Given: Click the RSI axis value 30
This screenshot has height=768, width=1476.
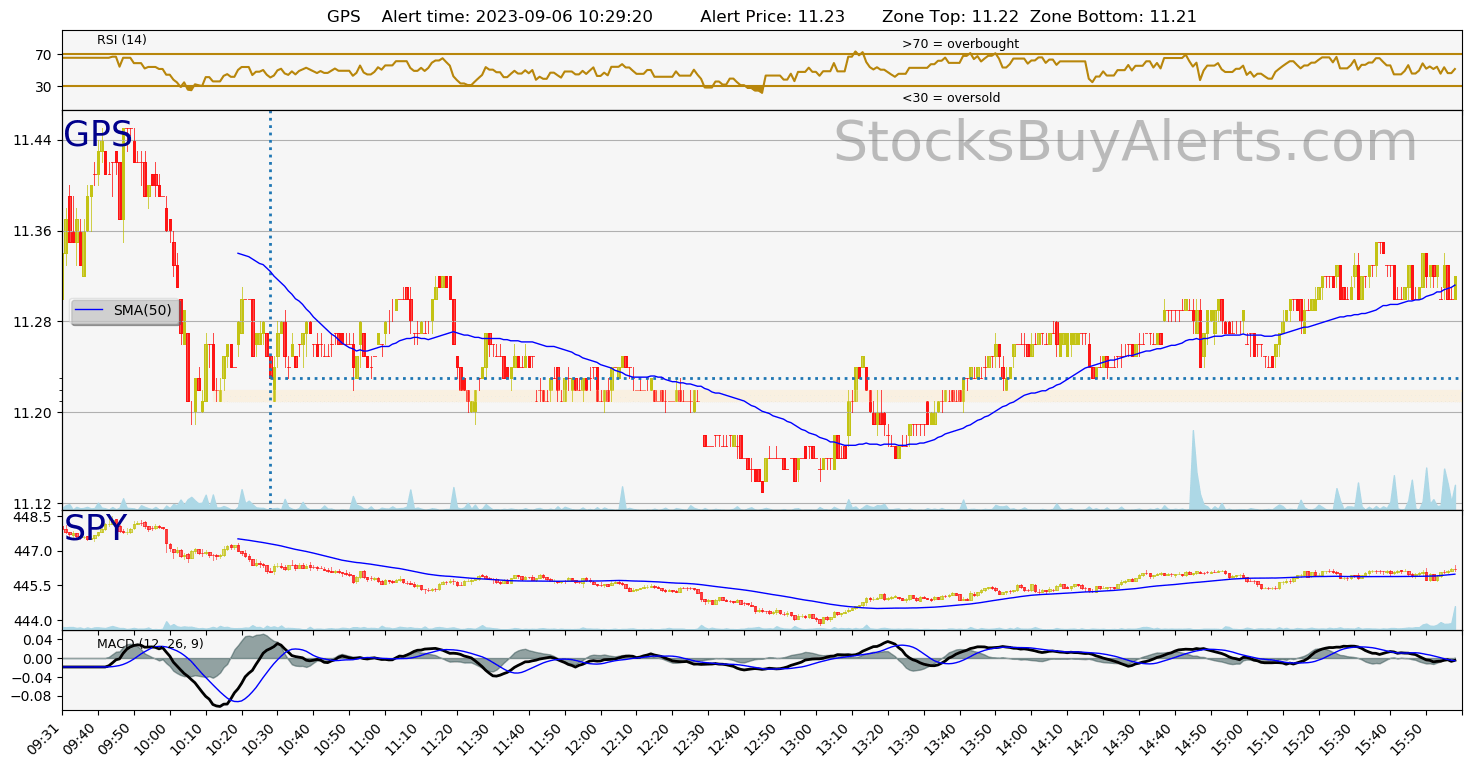Looking at the screenshot, I should point(44,87).
